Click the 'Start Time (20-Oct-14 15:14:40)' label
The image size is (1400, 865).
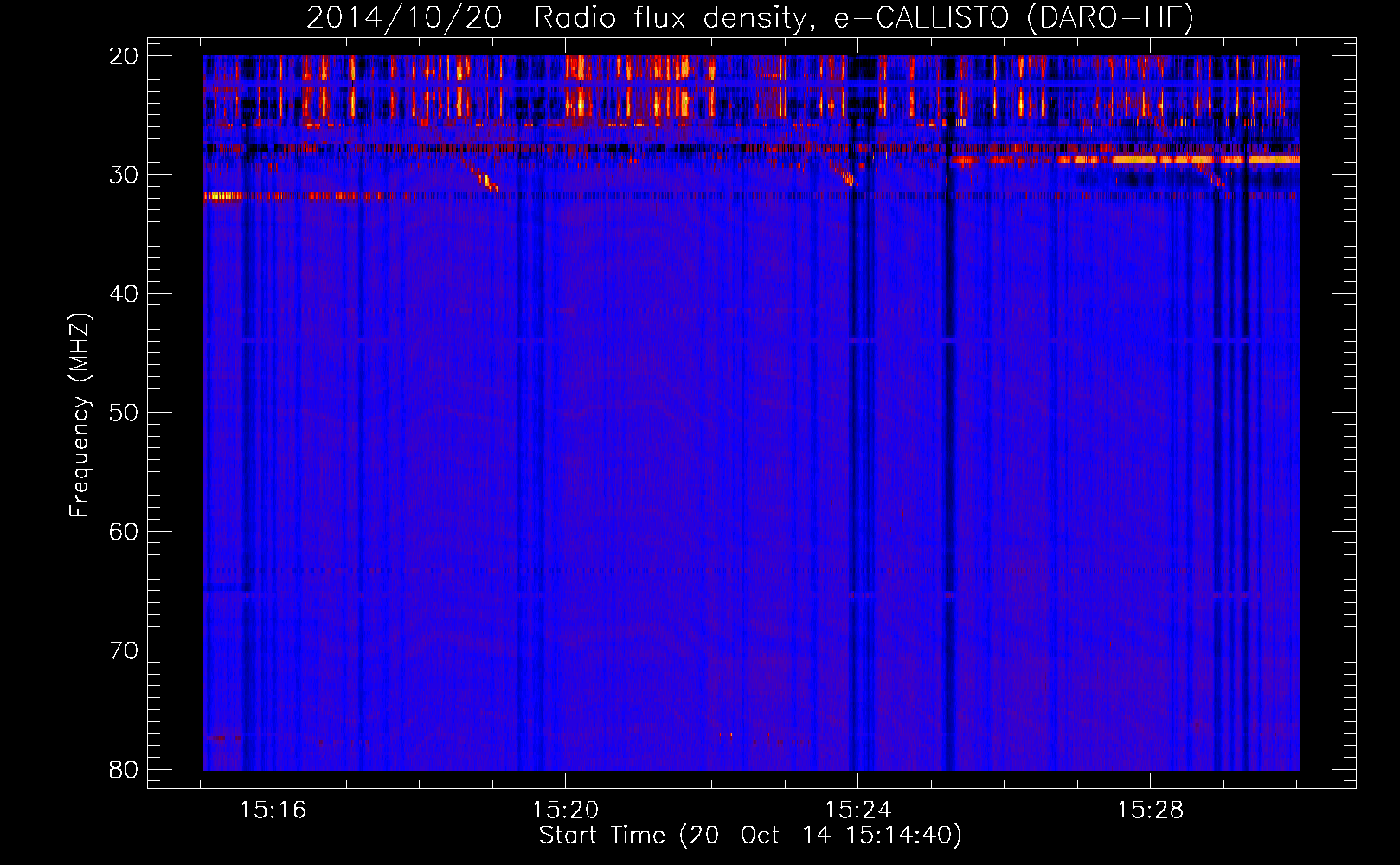click(750, 836)
